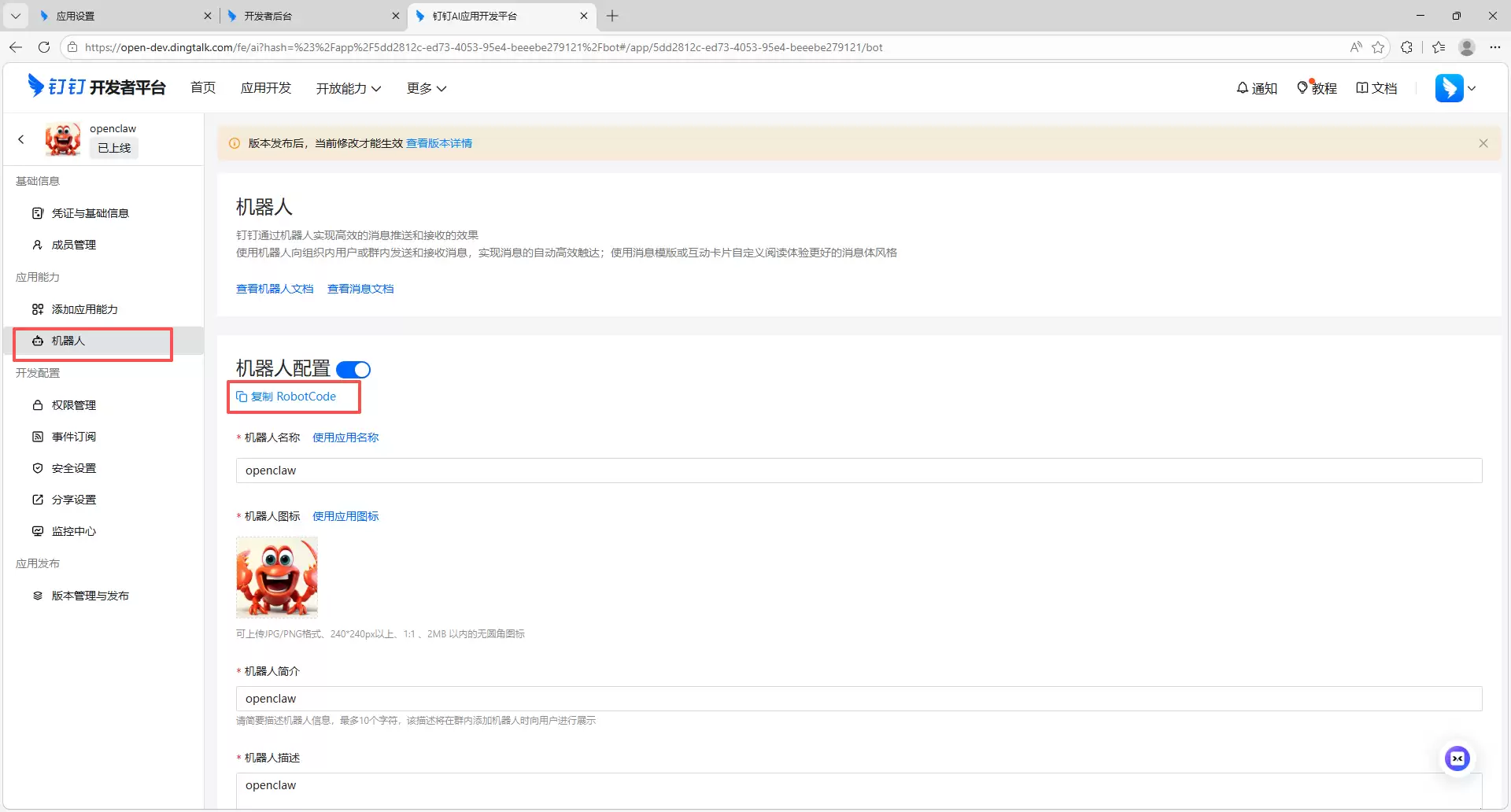Image resolution: width=1511 pixels, height=812 pixels.
Task: Refresh the page in the browser
Action: pyautogui.click(x=44, y=47)
